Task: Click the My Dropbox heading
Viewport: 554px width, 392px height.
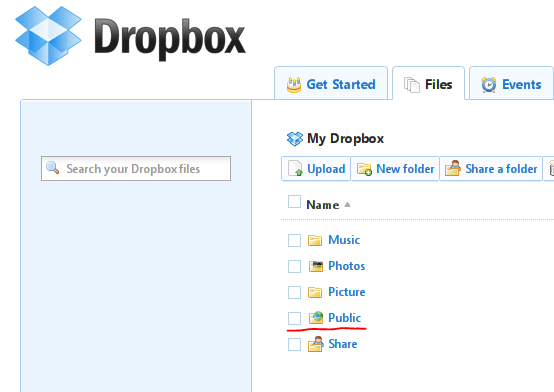Action: pyautogui.click(x=345, y=139)
